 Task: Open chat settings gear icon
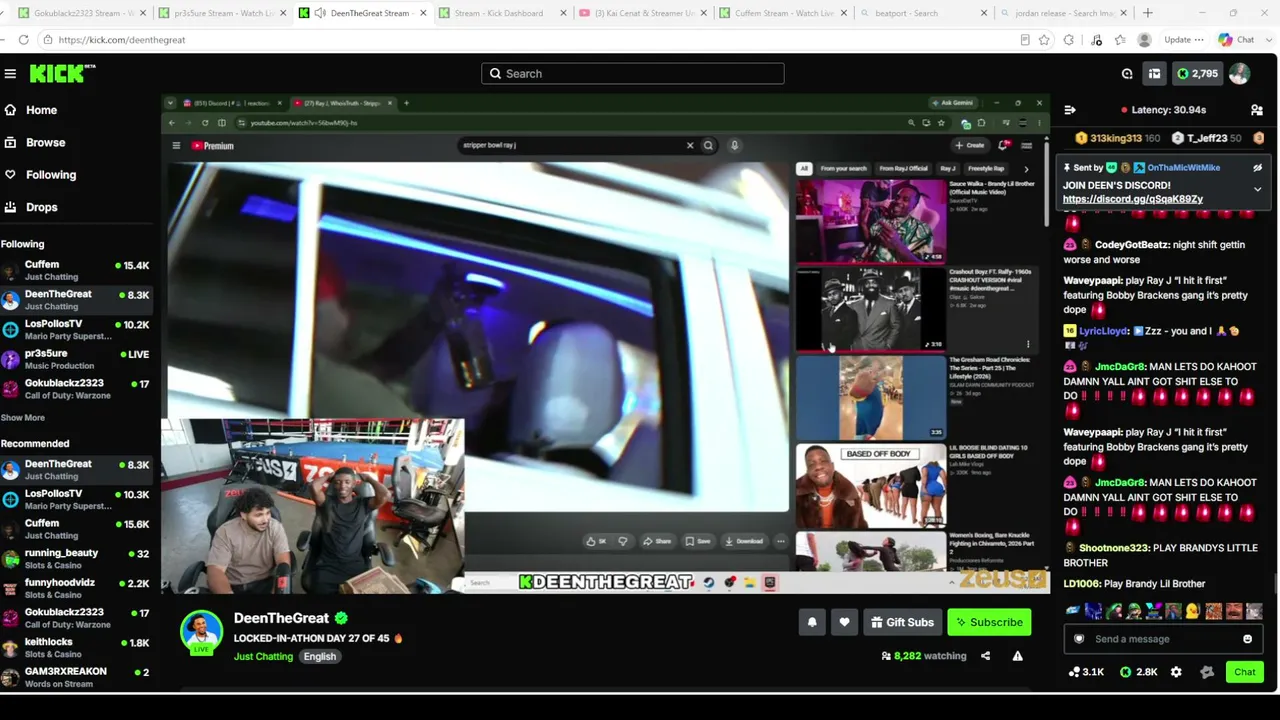tap(1176, 672)
